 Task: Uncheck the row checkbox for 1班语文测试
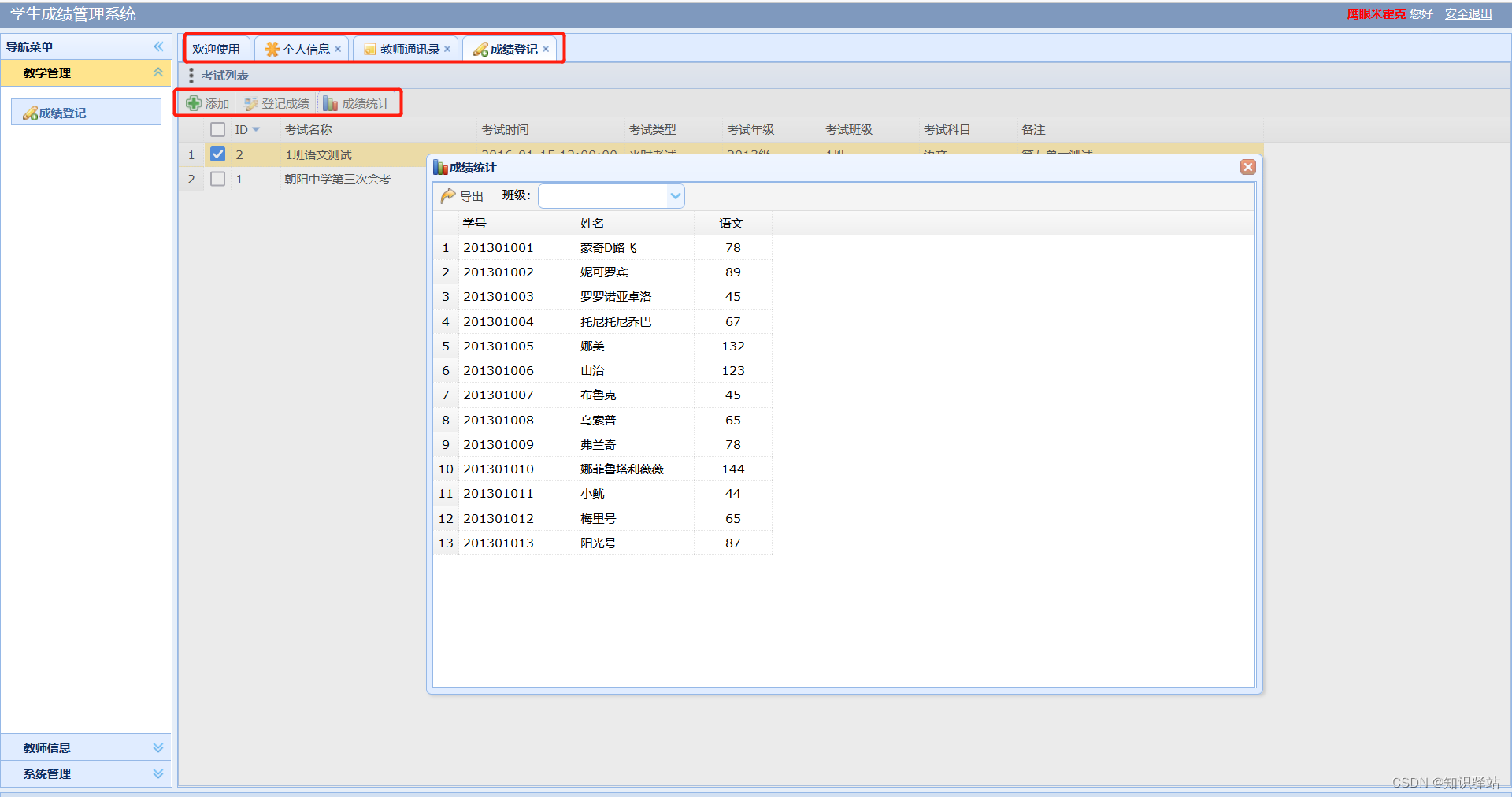(x=218, y=154)
